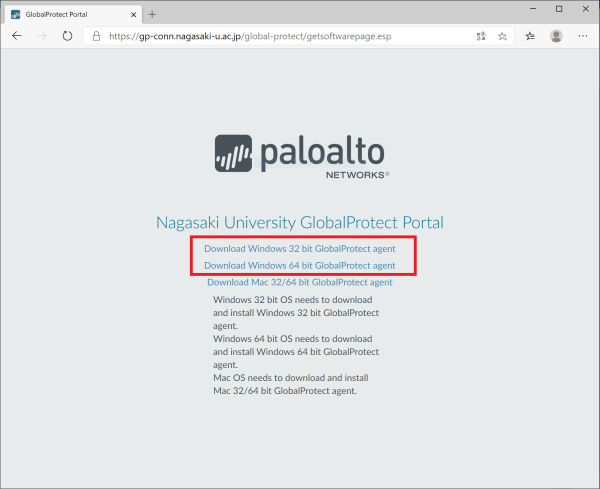Image resolution: width=600 pixels, height=489 pixels.
Task: Reload the page with the refresh icon
Action: [68, 35]
